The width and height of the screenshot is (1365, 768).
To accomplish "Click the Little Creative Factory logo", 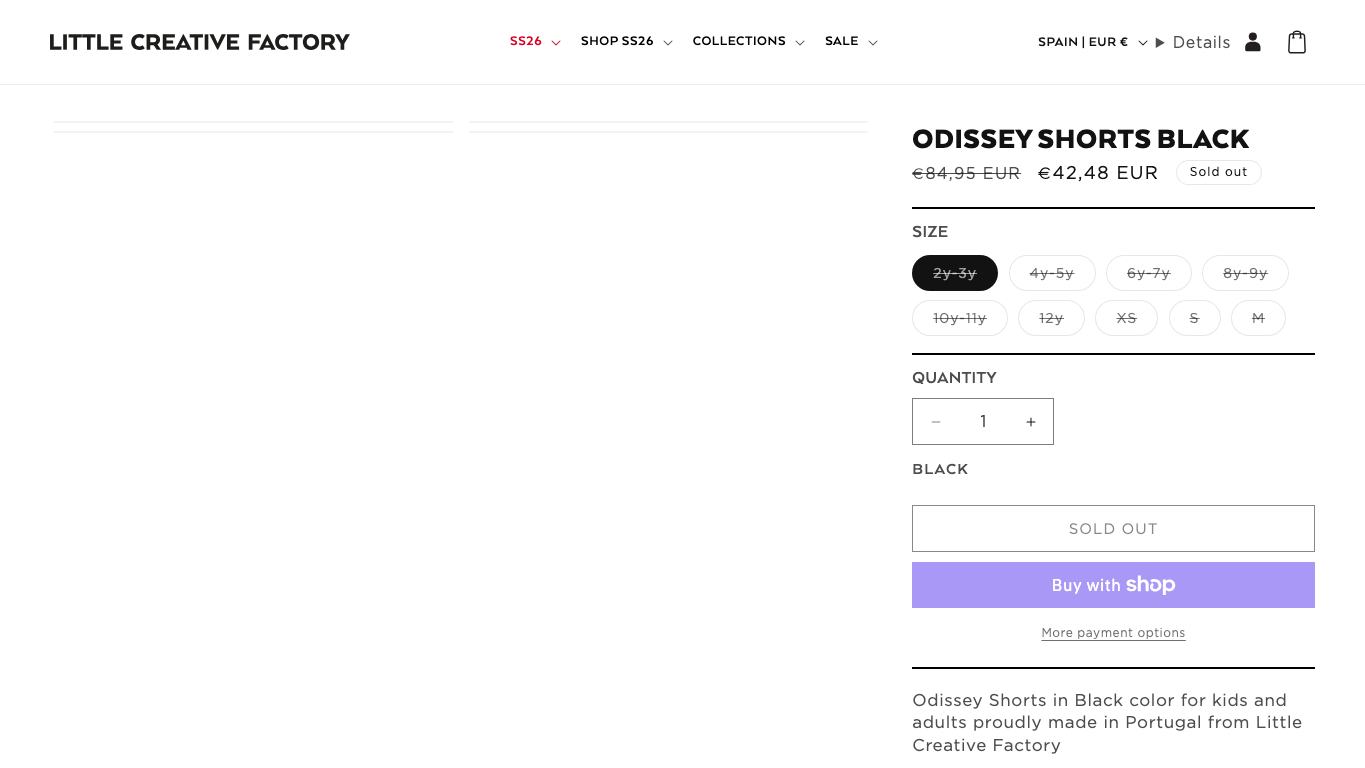I will pos(200,42).
